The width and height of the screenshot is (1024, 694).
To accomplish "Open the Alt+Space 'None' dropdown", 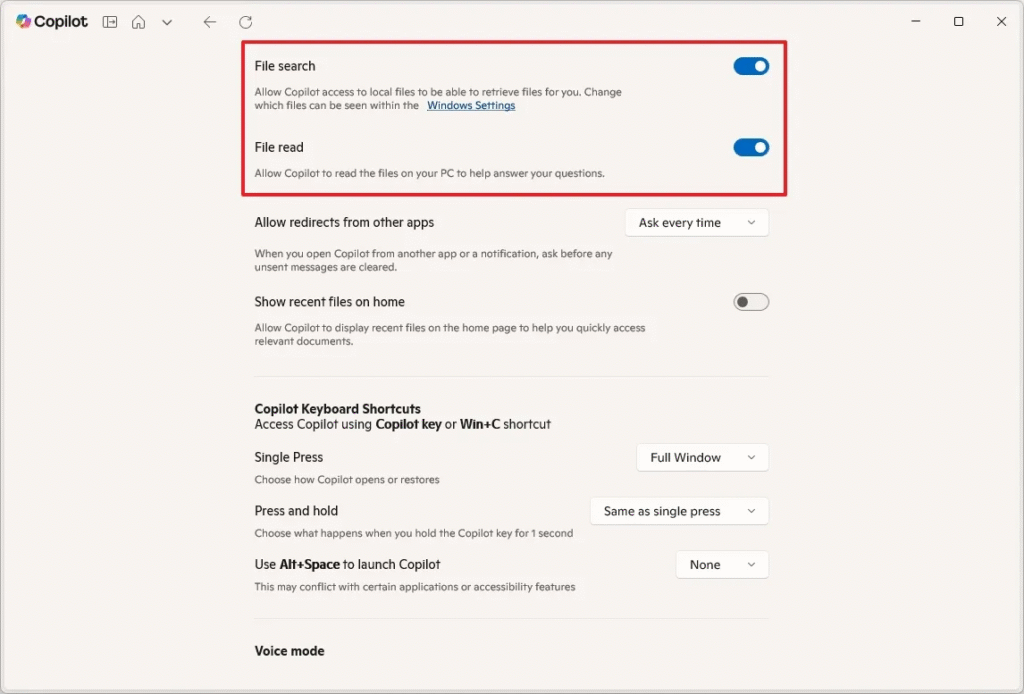I will (x=722, y=565).
